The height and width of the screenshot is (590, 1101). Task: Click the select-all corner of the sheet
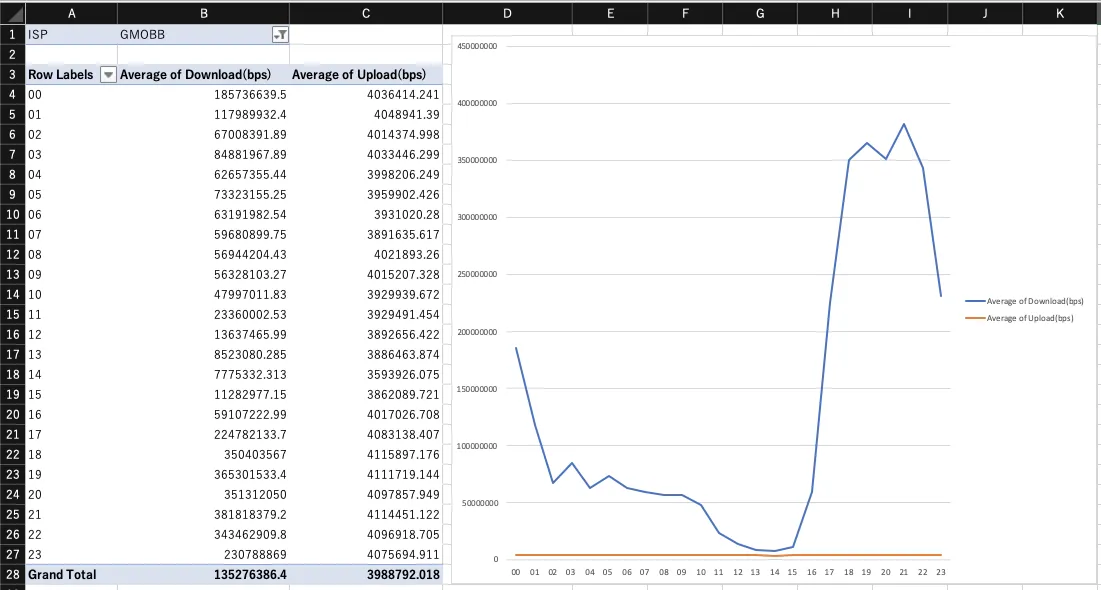pos(11,13)
